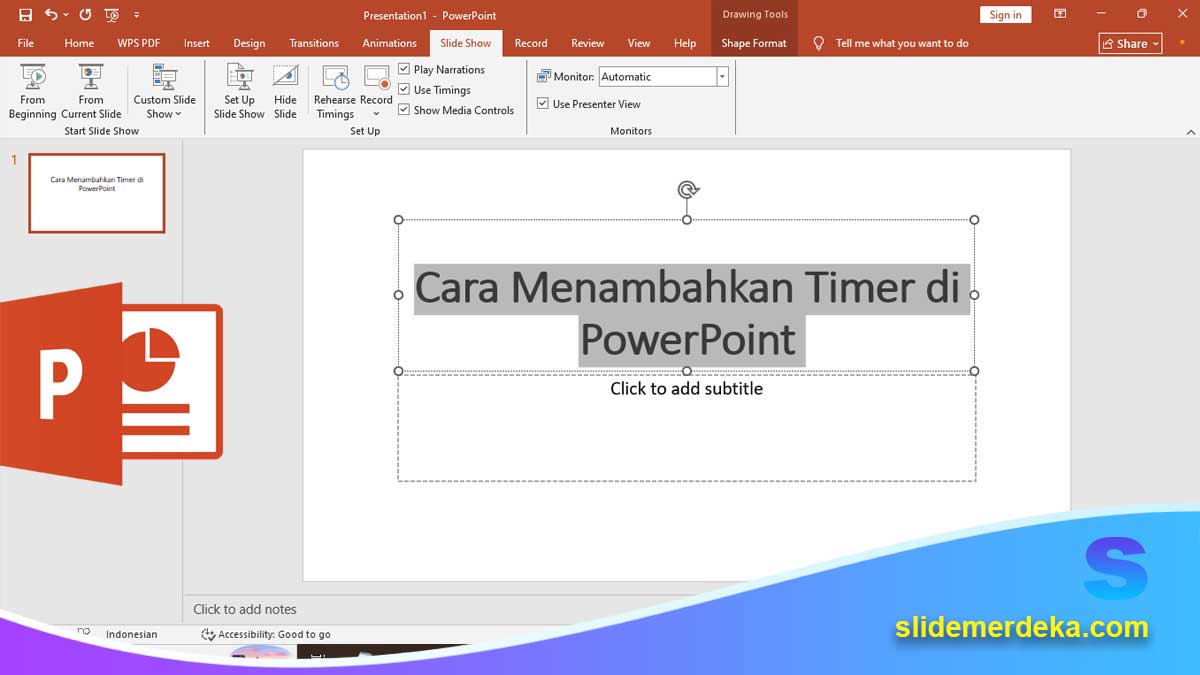This screenshot has width=1200, height=675.
Task: Open the Shape Format tab
Action: point(754,43)
